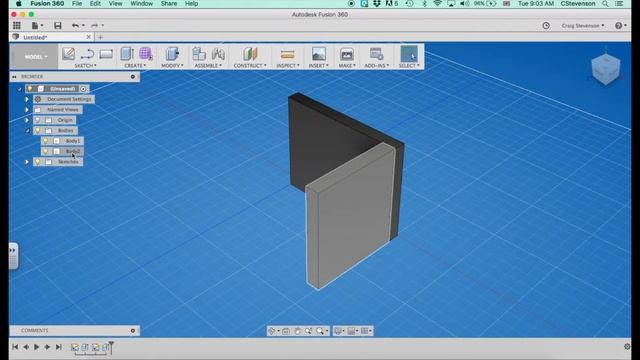The image size is (640, 360).
Task: Toggle visibility bulb for Body1
Action: (45, 141)
